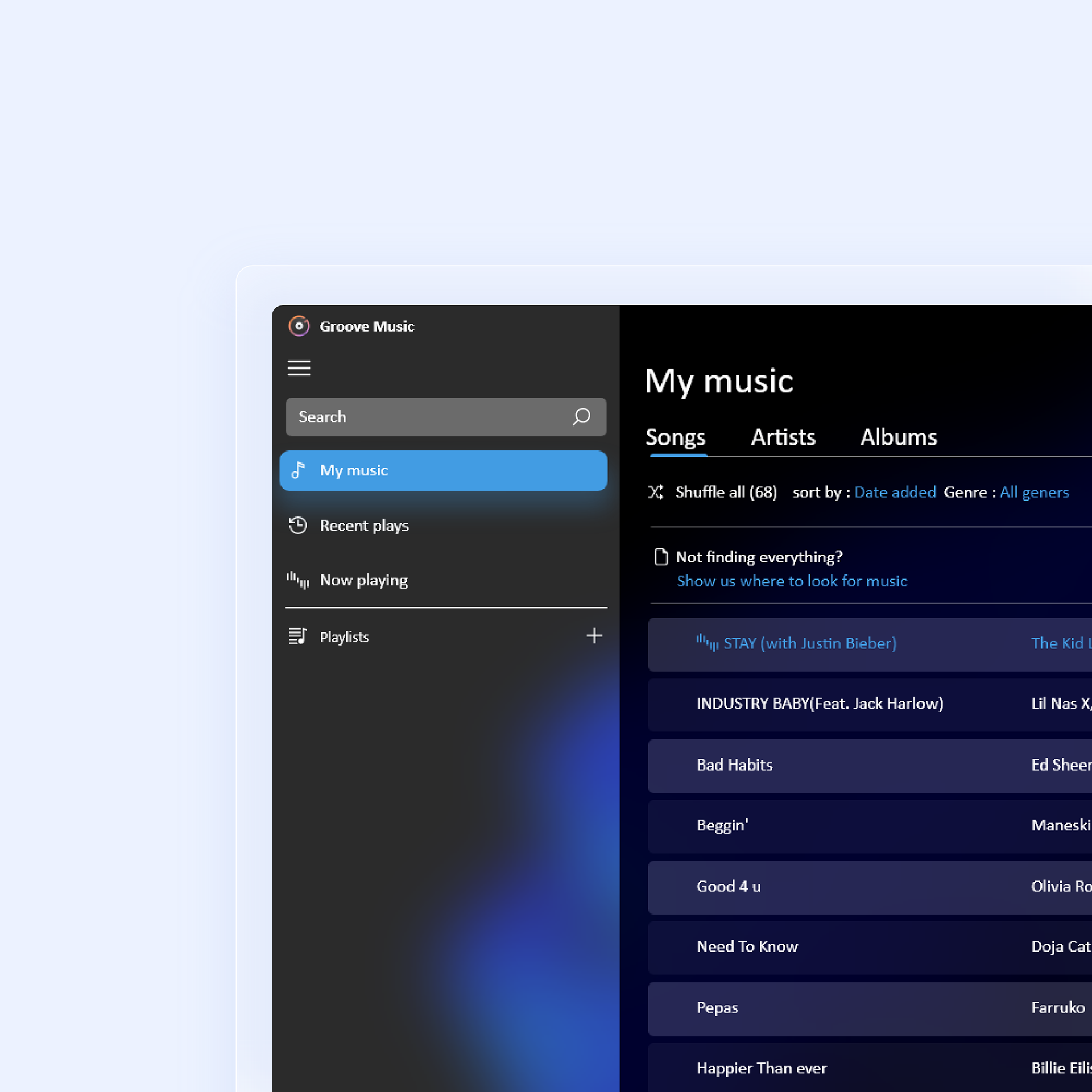Select INDUSTRY BABY(Feat. Jack Harlow) song

[x=820, y=704]
